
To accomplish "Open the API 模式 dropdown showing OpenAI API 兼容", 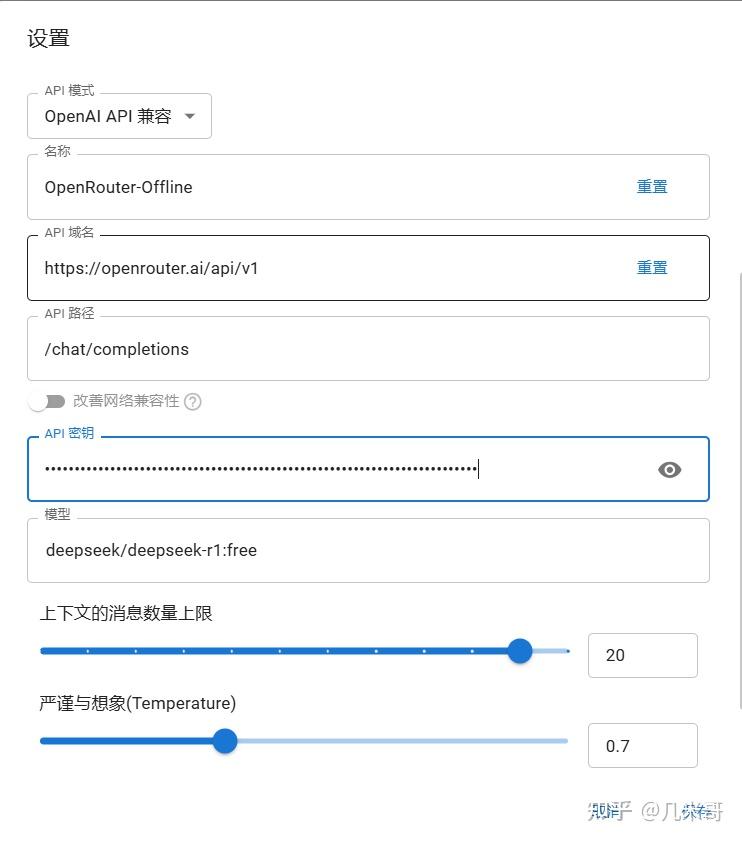I will pos(110,116).
